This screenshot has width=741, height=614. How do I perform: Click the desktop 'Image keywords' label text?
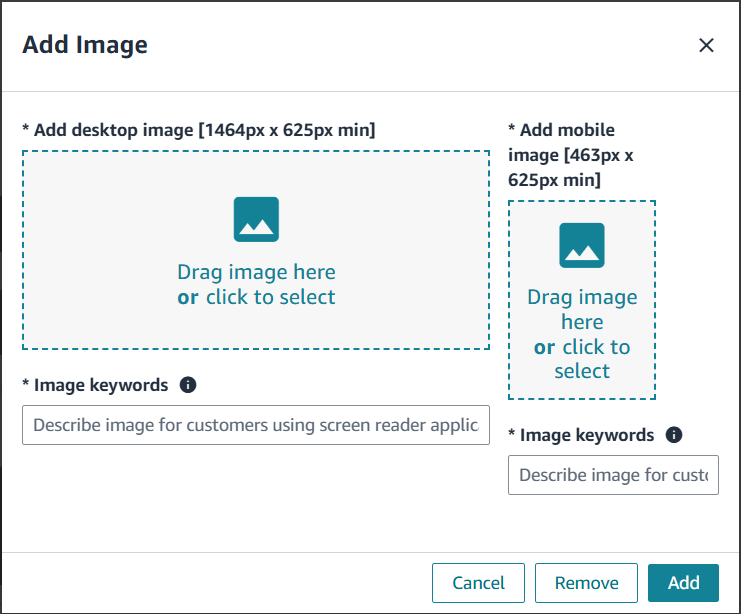(x=100, y=385)
